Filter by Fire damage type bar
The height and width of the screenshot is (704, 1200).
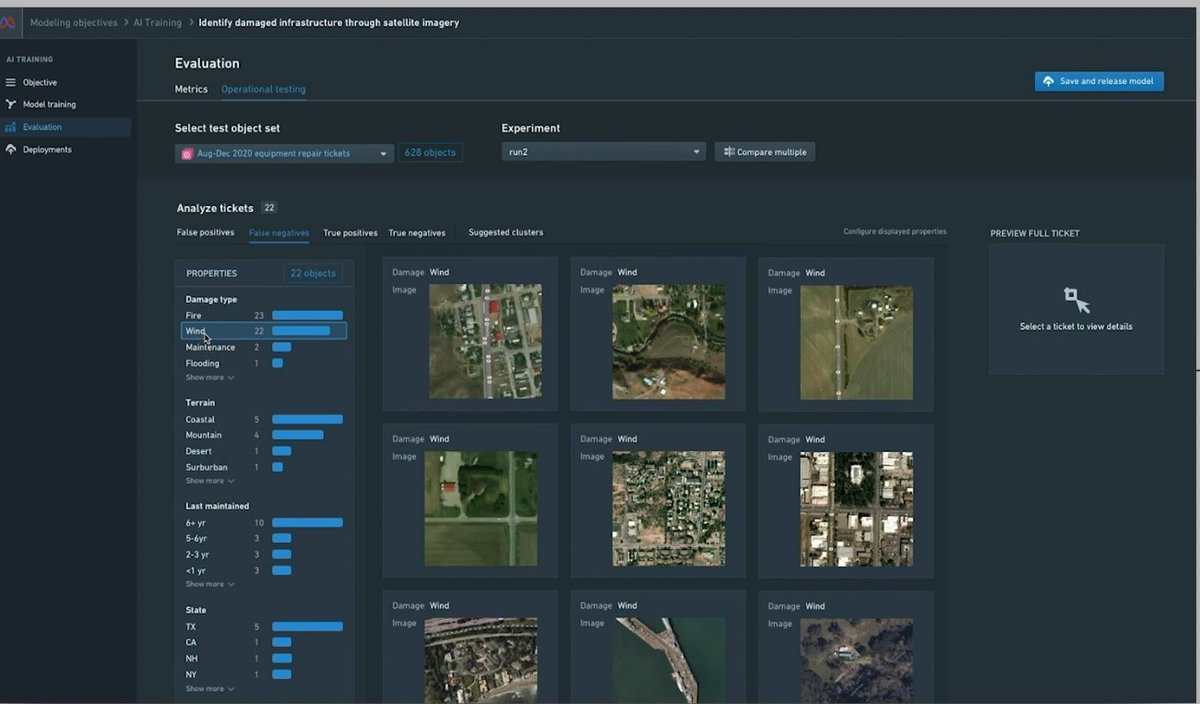click(x=307, y=315)
